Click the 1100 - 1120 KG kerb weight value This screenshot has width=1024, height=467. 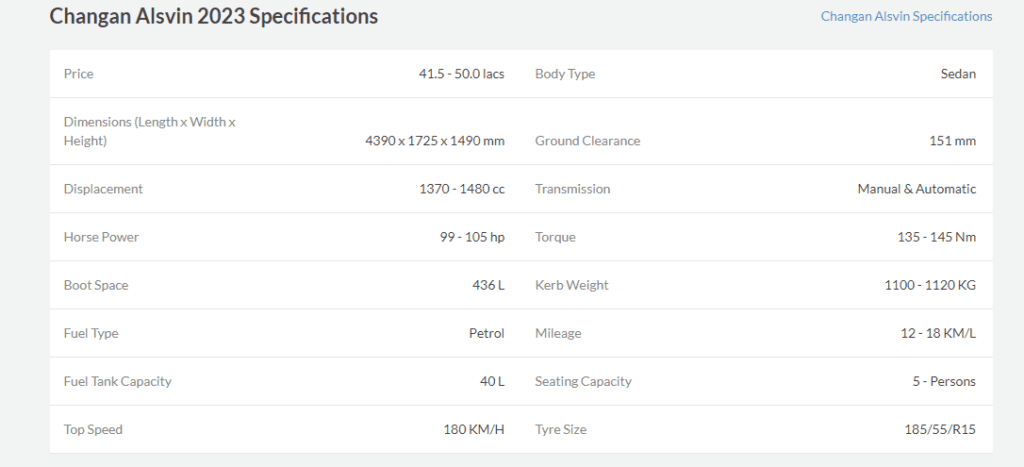[930, 285]
